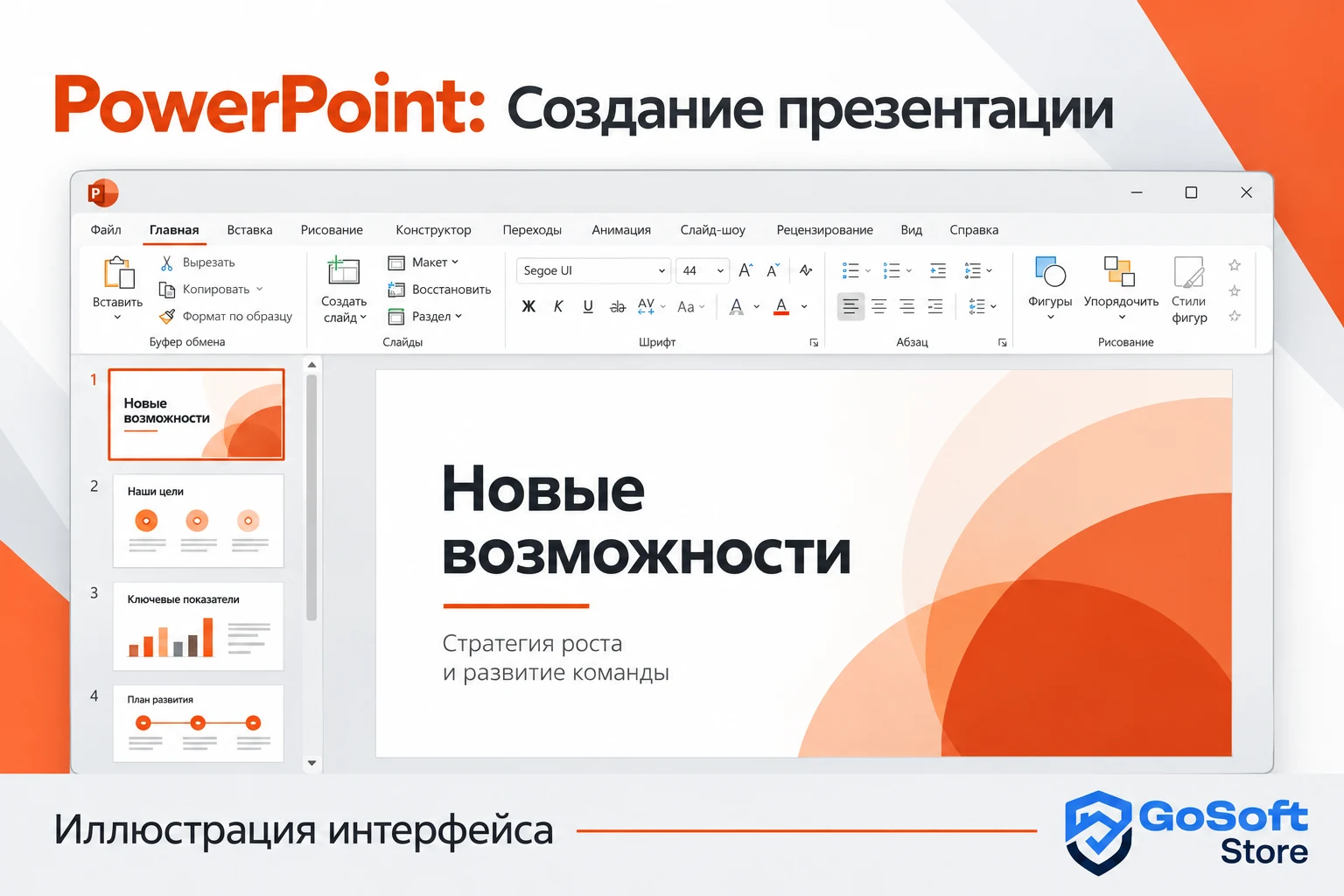Expand the Раздел dropdown arrow
Image resolution: width=1344 pixels, height=896 pixels.
tap(458, 317)
